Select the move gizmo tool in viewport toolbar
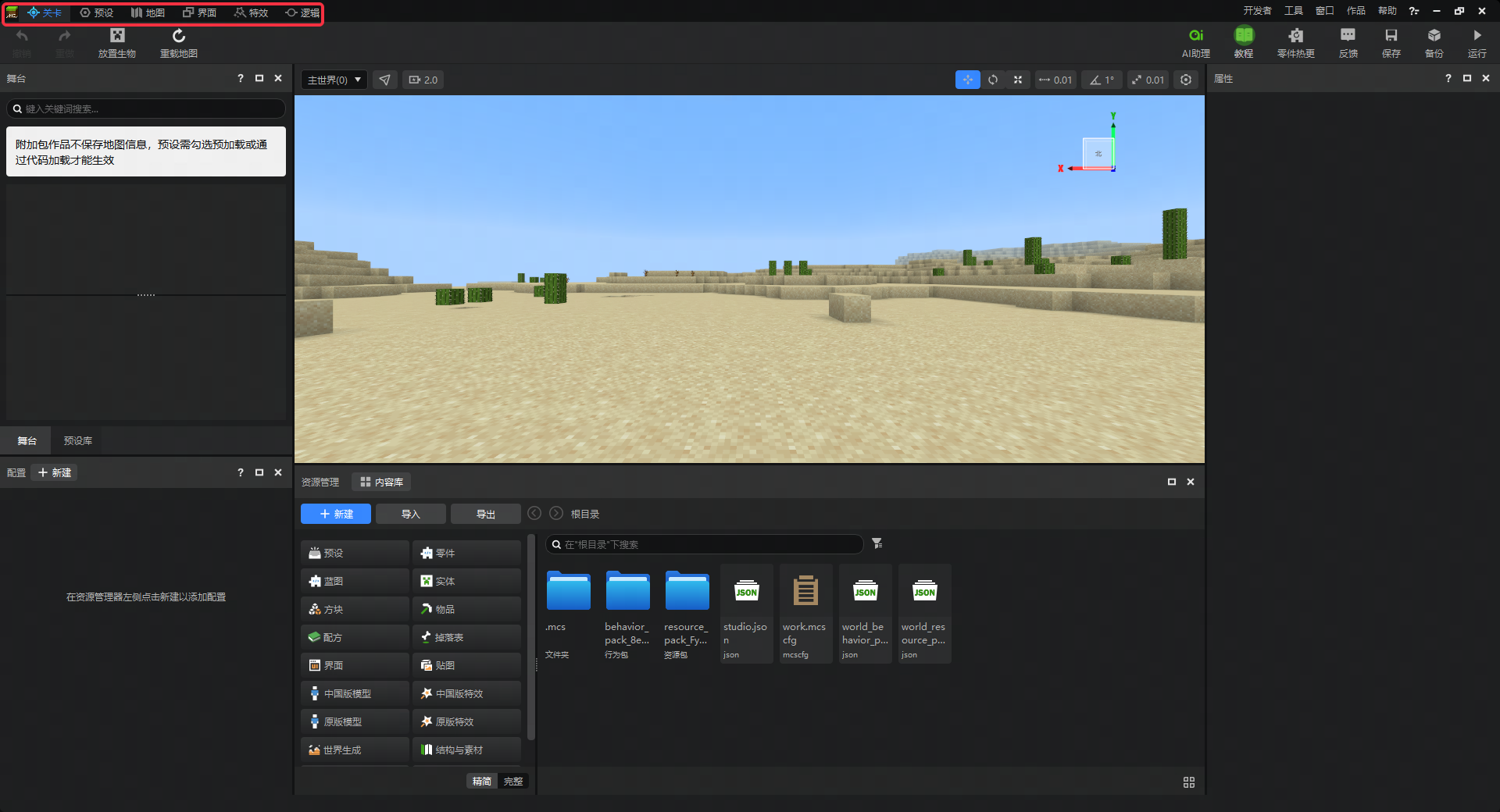1500x812 pixels. (x=968, y=80)
